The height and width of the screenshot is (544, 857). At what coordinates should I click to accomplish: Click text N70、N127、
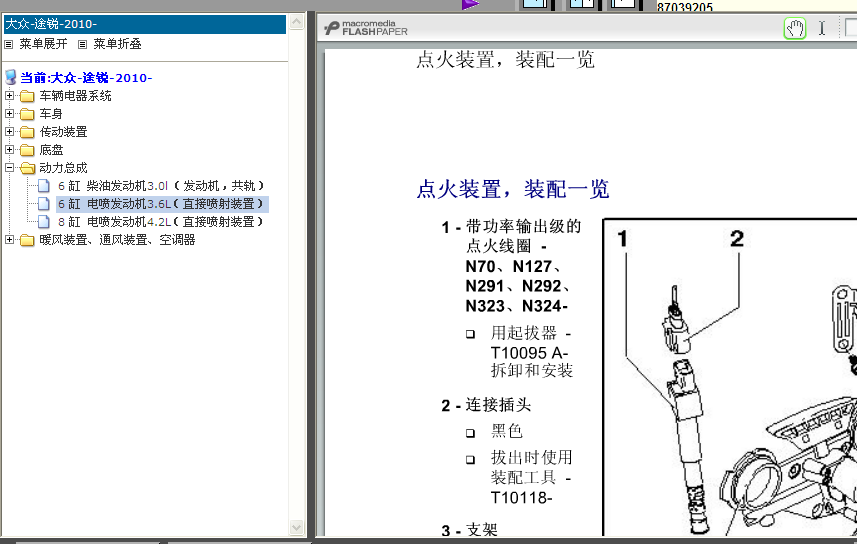[x=513, y=266]
